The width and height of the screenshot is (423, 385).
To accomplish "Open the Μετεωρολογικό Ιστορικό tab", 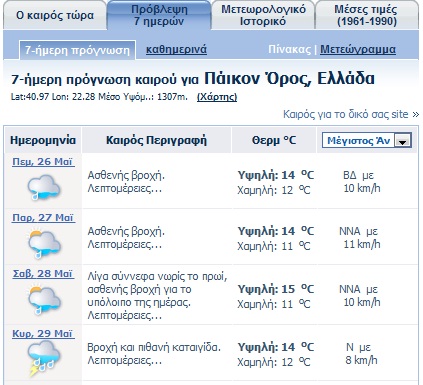I will tap(263, 15).
